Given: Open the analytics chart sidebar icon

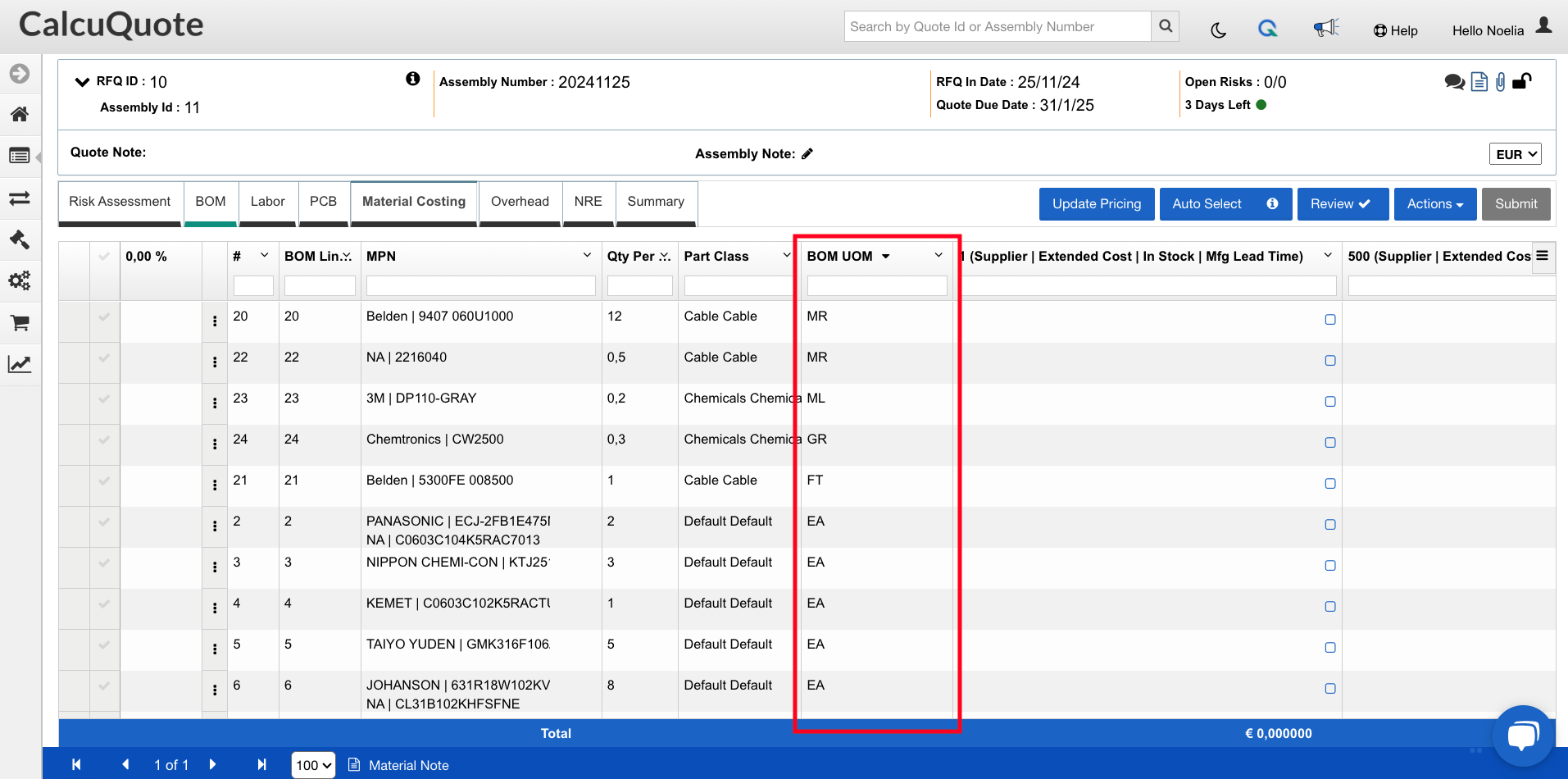Looking at the screenshot, I should pos(20,364).
